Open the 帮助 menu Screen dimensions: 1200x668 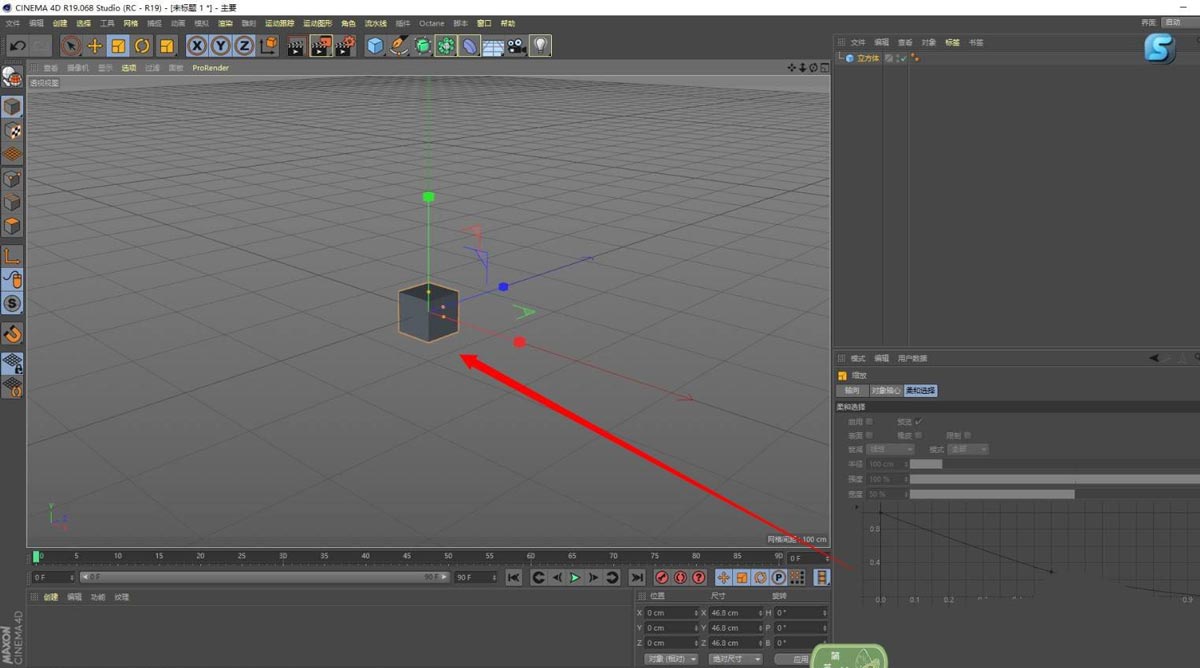tap(508, 23)
